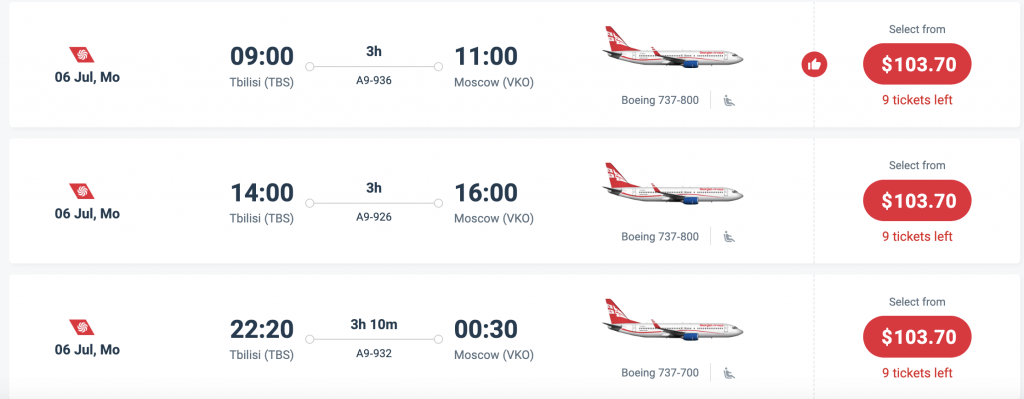Click 9 tickets left under 14:00 flight
This screenshot has width=1024, height=399.
pyautogui.click(x=918, y=236)
